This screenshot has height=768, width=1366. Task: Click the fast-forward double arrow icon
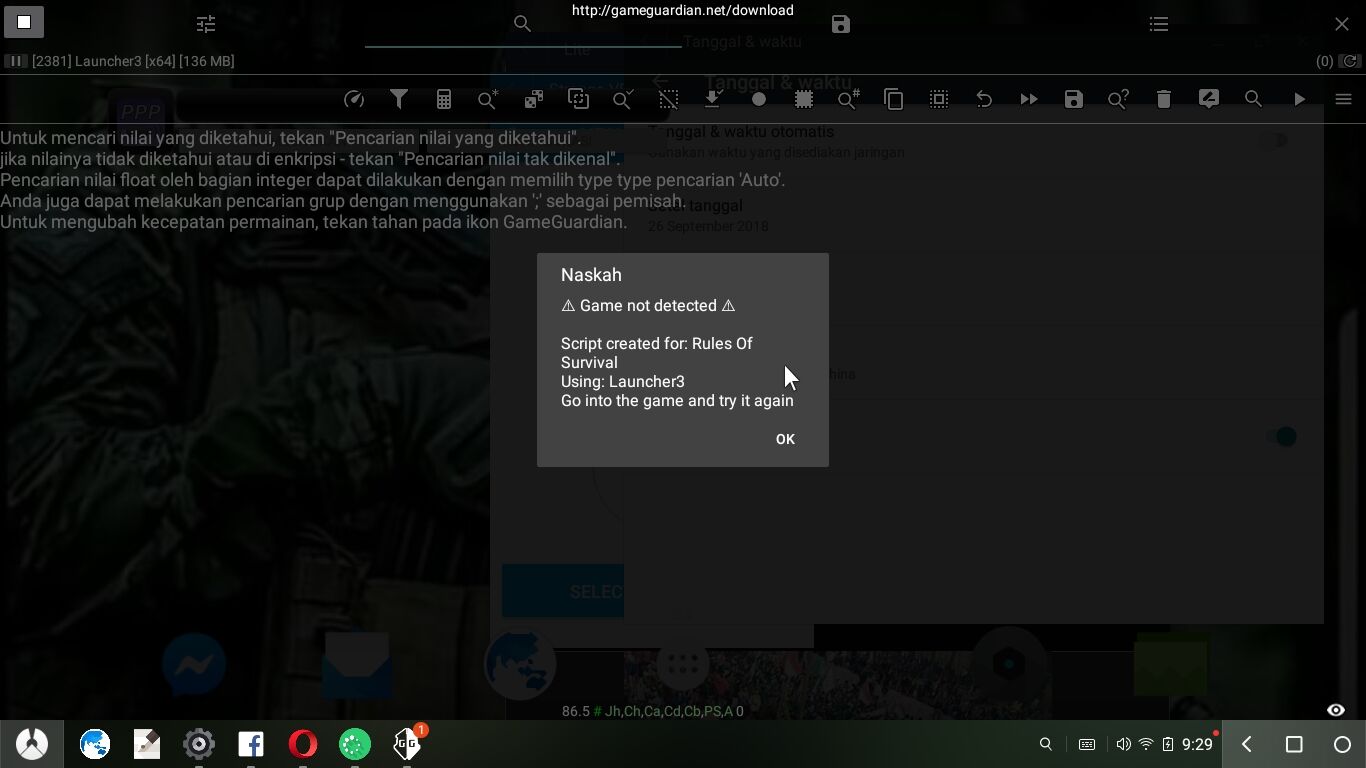coord(1029,99)
